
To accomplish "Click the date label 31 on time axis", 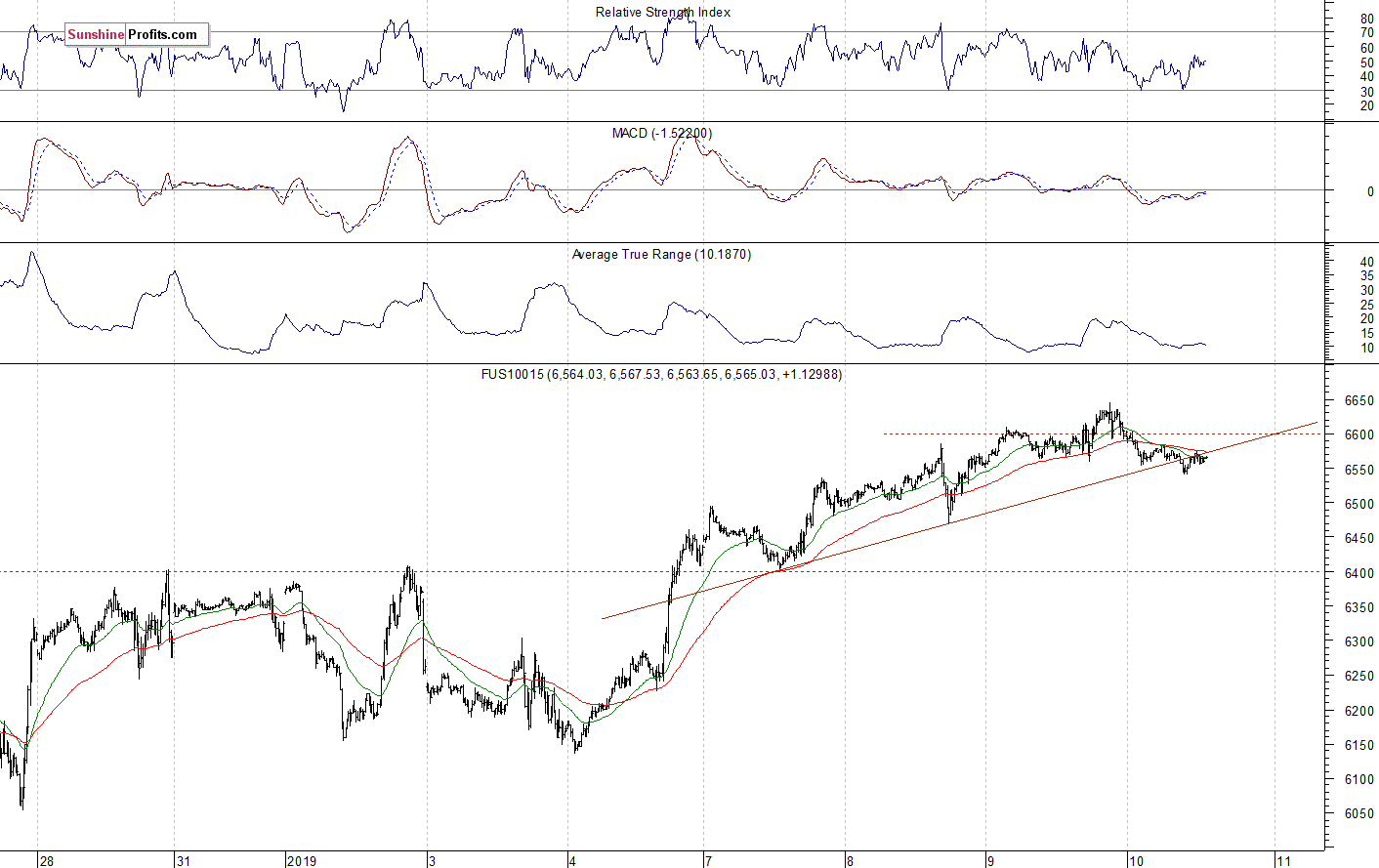I will (x=184, y=860).
